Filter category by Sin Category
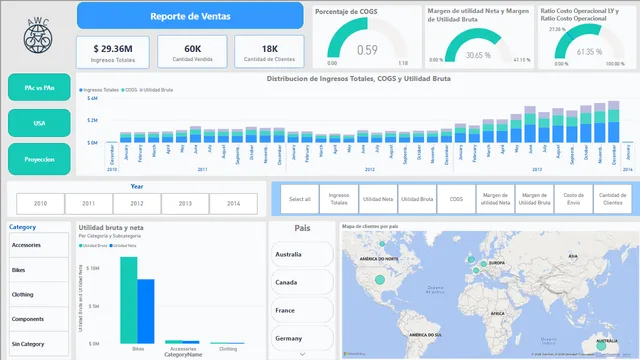 pos(39,344)
